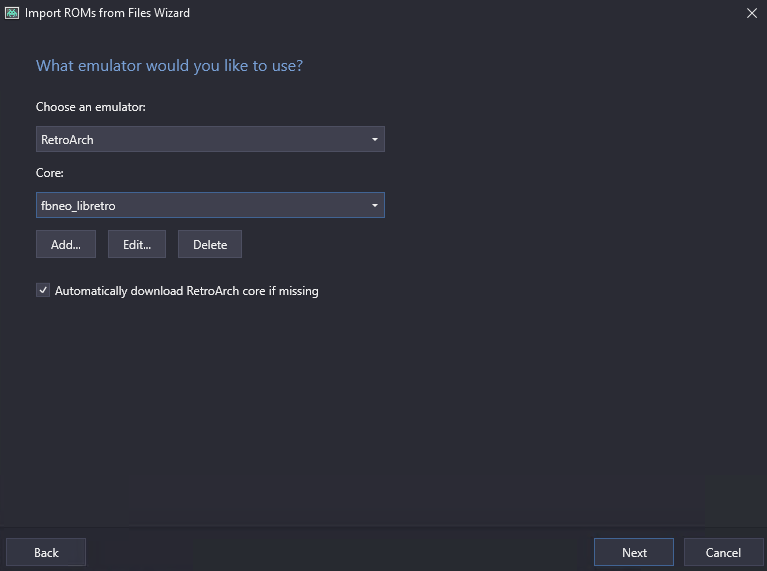Click the X icon at the window corner
Screen dimensions: 767x571
click(x=752, y=13)
